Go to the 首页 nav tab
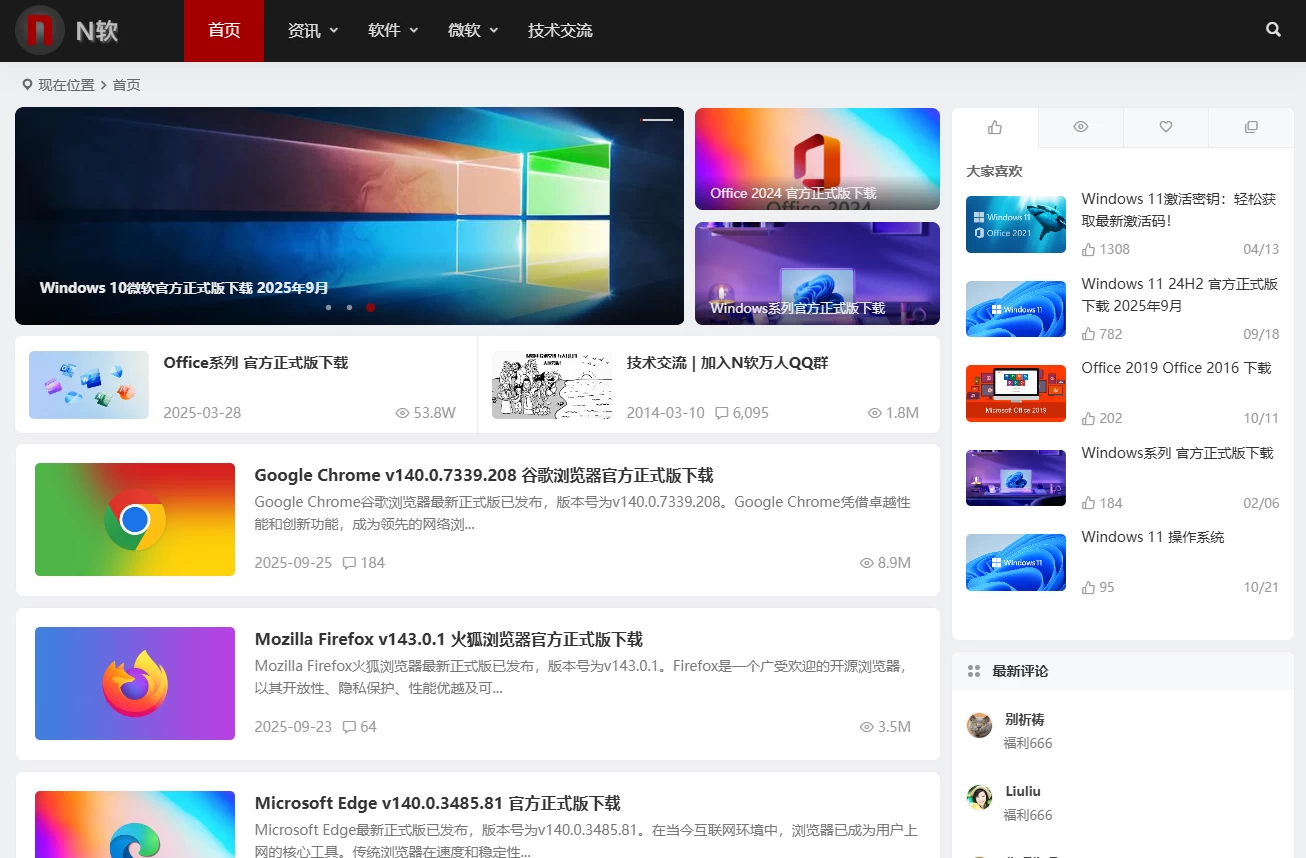 coord(224,30)
